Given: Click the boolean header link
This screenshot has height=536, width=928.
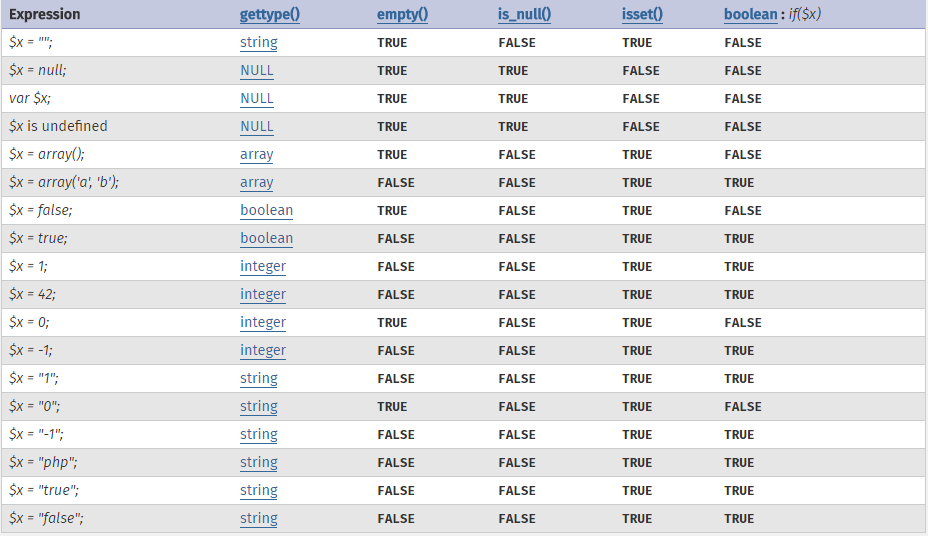Looking at the screenshot, I should (x=750, y=15).
